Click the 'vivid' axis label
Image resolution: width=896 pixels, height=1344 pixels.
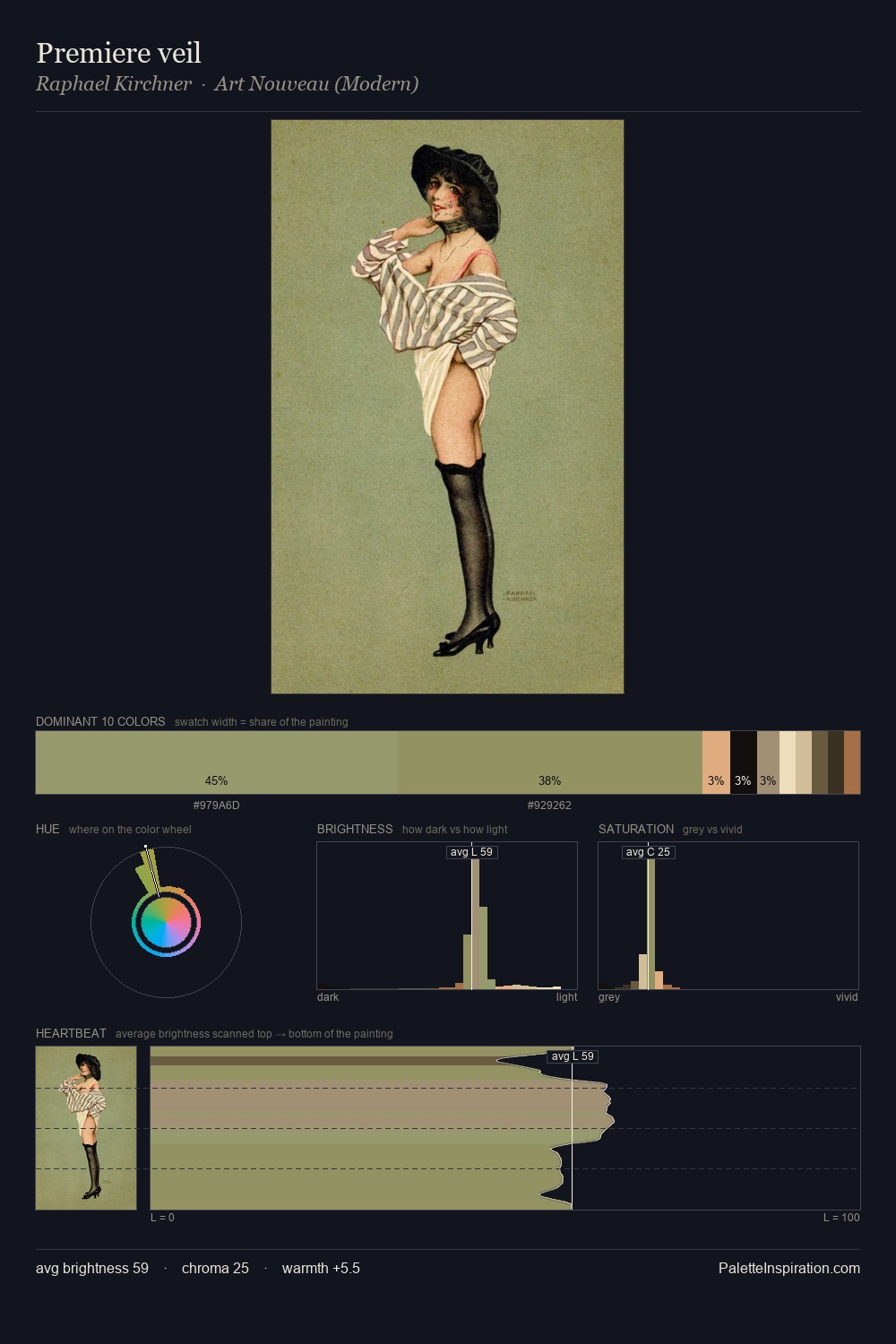pyautogui.click(x=847, y=997)
